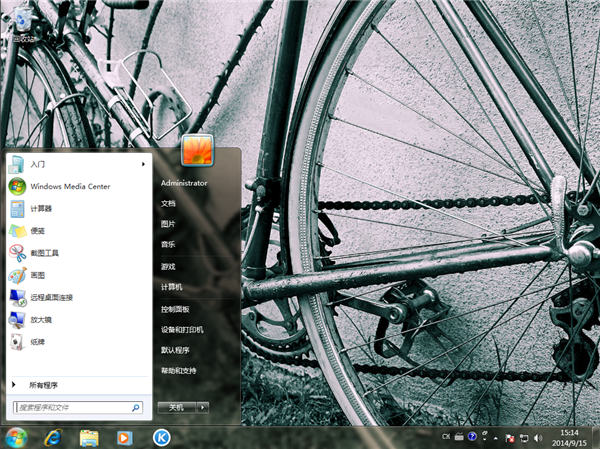The width and height of the screenshot is (600, 449).
Task: Open shutdown options arrow next to 关机
Action: tap(203, 407)
